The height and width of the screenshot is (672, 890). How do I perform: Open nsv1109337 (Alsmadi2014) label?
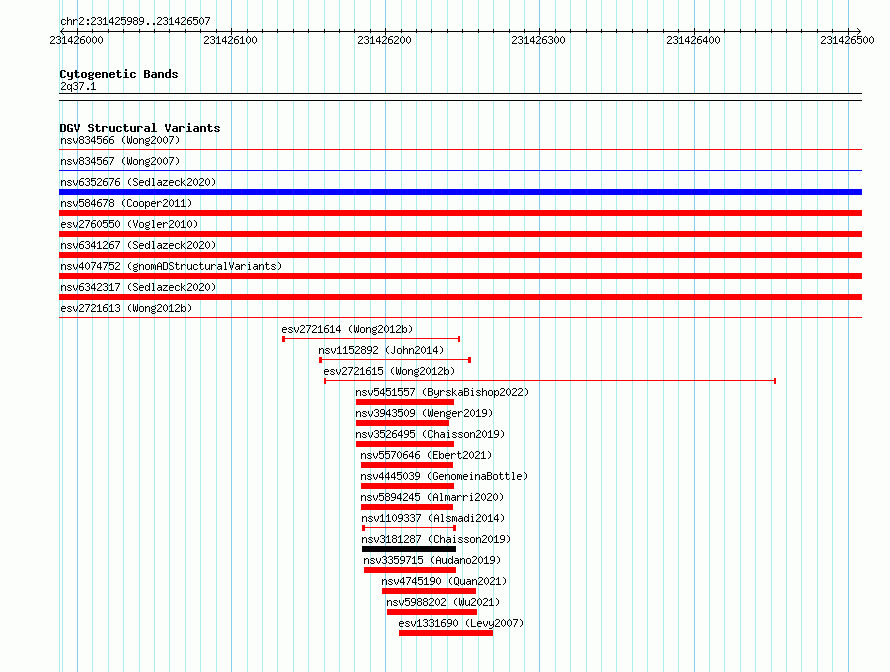(433, 518)
